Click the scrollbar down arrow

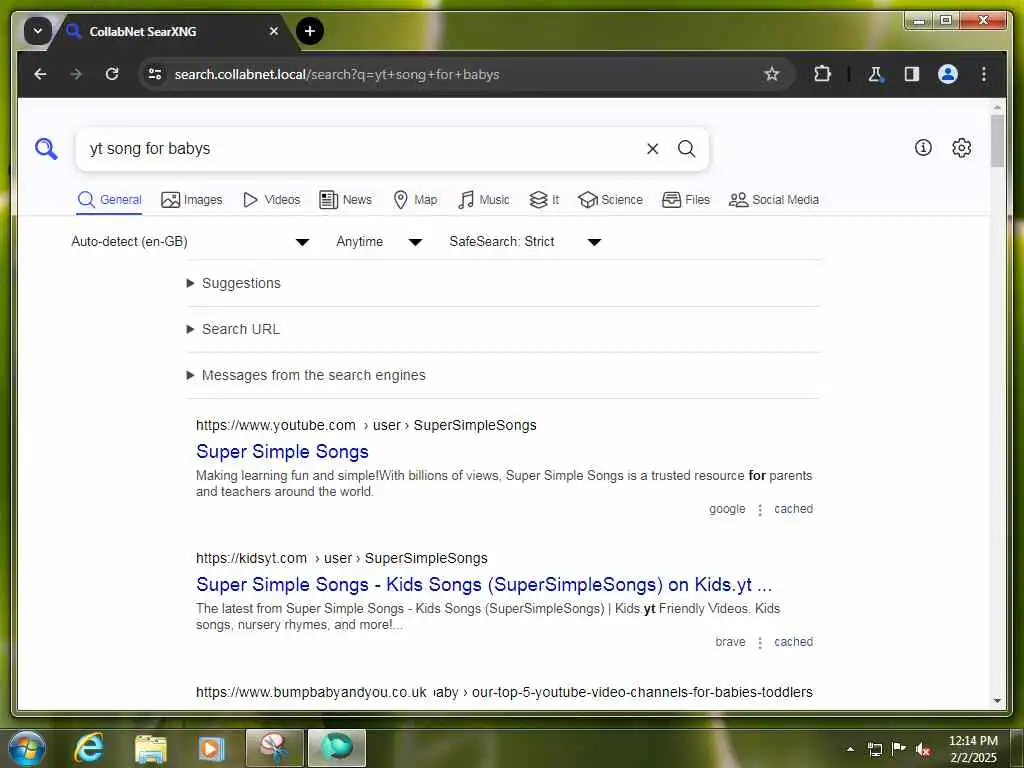click(997, 701)
